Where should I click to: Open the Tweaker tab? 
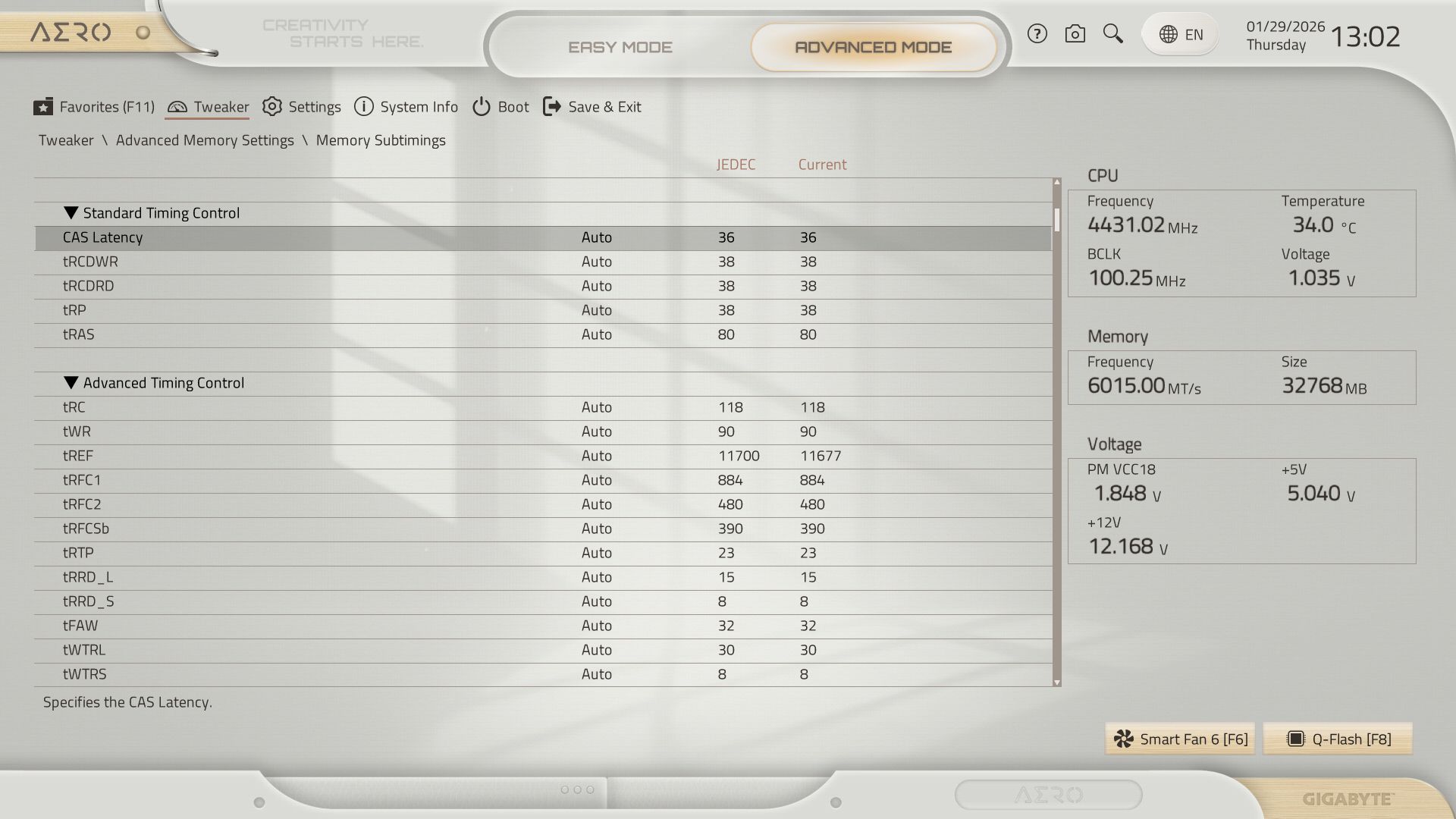click(208, 107)
